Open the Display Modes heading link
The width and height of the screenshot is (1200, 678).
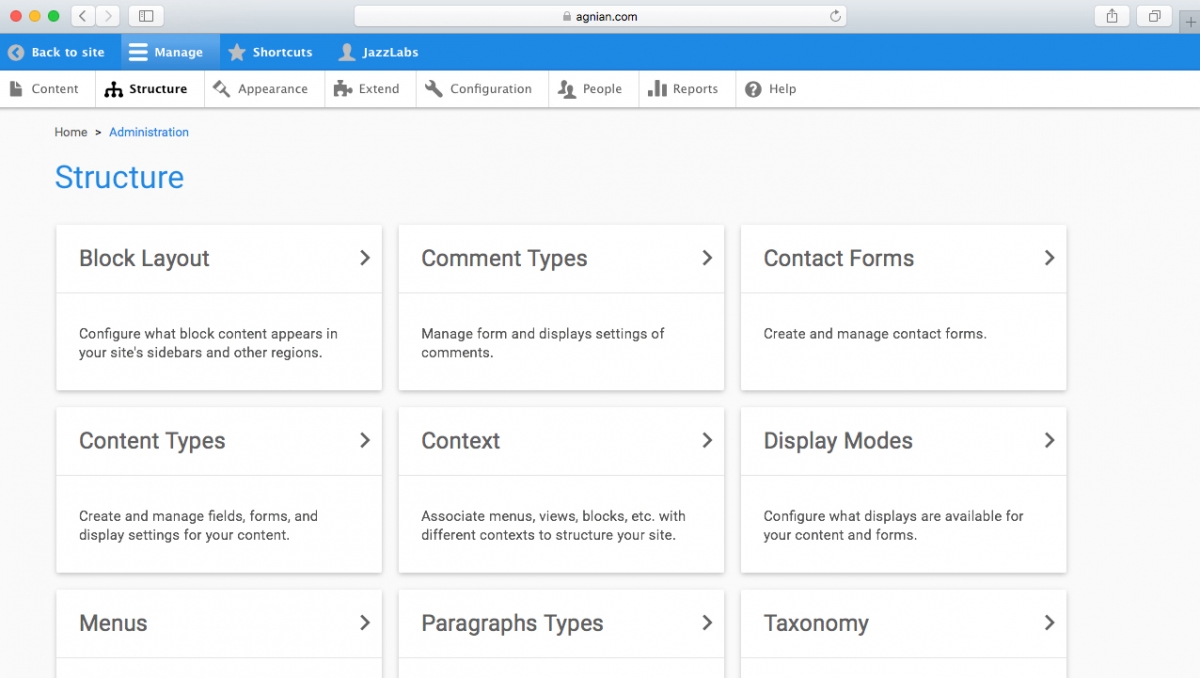[838, 440]
